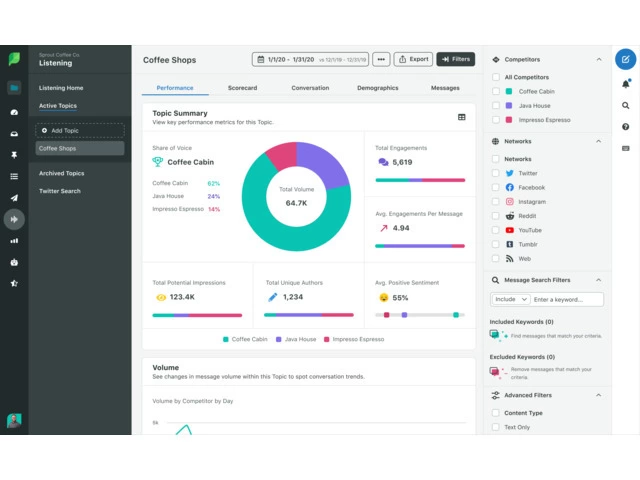The height and width of the screenshot is (480, 640).
Task: Open the bar chart reports icon
Action: pyautogui.click(x=14, y=241)
